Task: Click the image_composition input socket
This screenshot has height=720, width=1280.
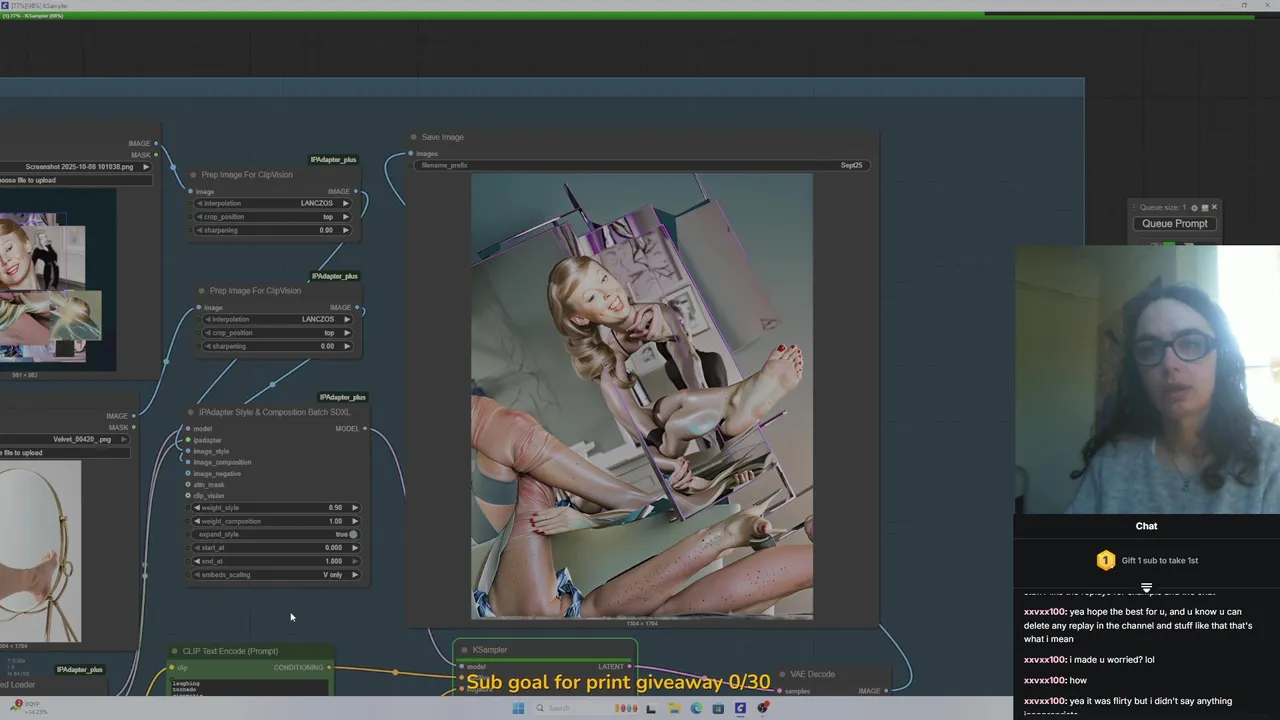Action: click(x=187, y=462)
